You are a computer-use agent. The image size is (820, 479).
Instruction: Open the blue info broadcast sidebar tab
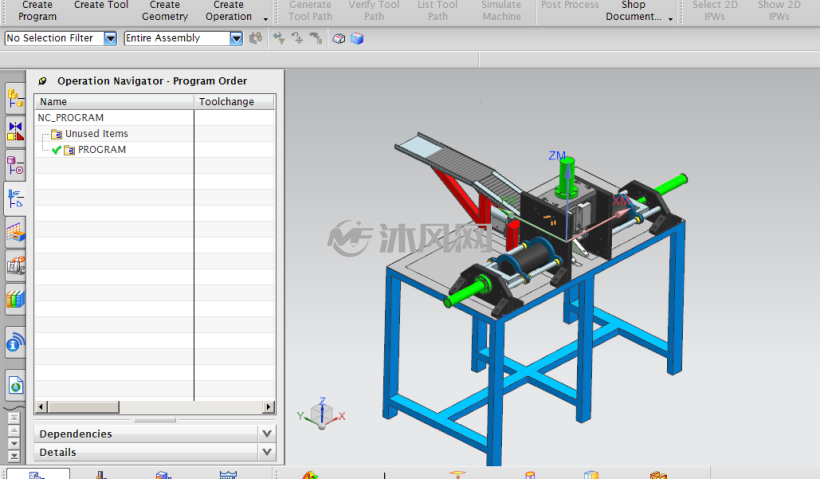click(x=15, y=343)
